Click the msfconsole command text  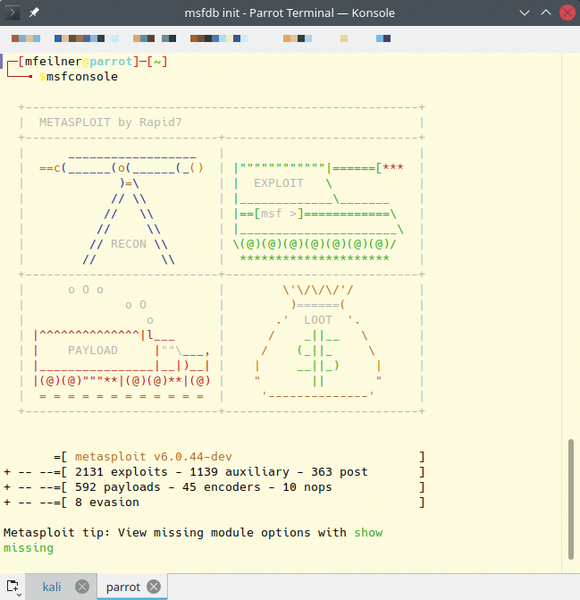tap(82, 77)
